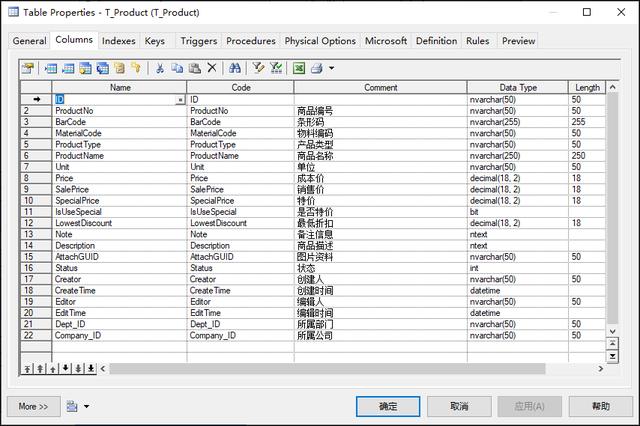This screenshot has width=640, height=426.
Task: Click the Delete X icon
Action: pyautogui.click(x=212, y=68)
